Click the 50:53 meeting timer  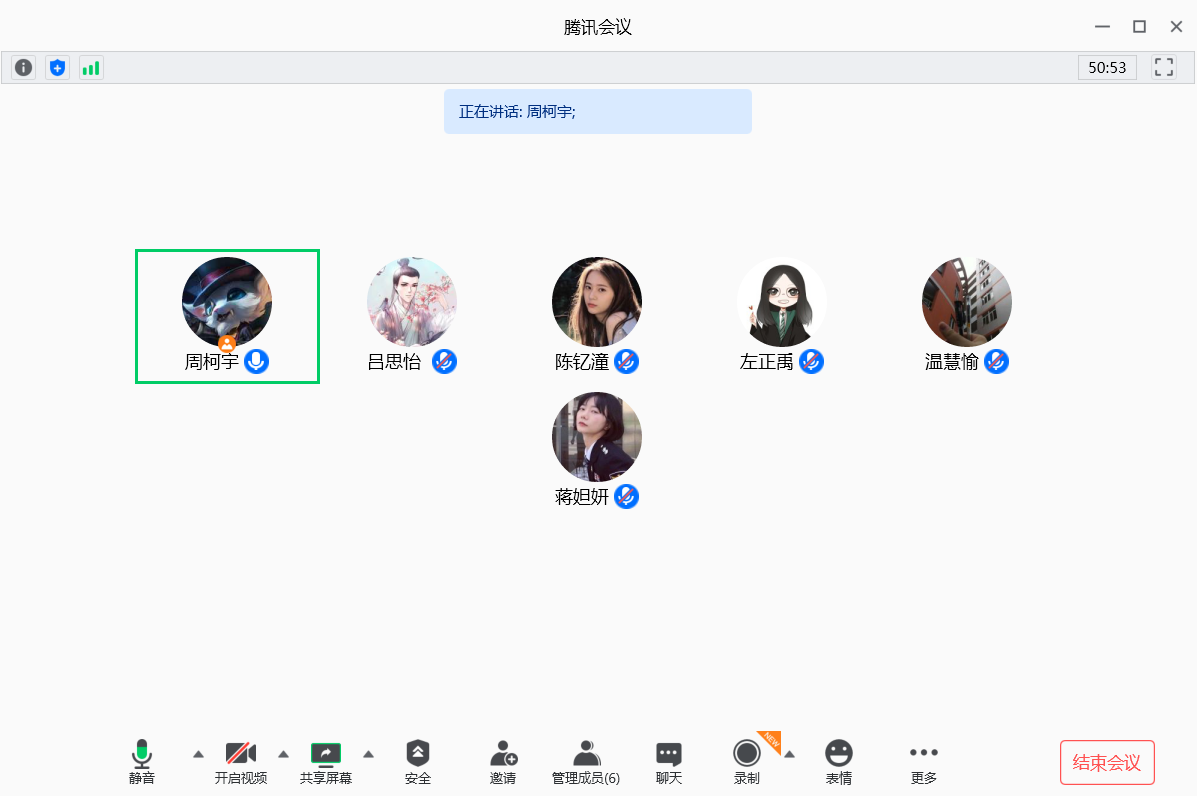click(x=1107, y=68)
